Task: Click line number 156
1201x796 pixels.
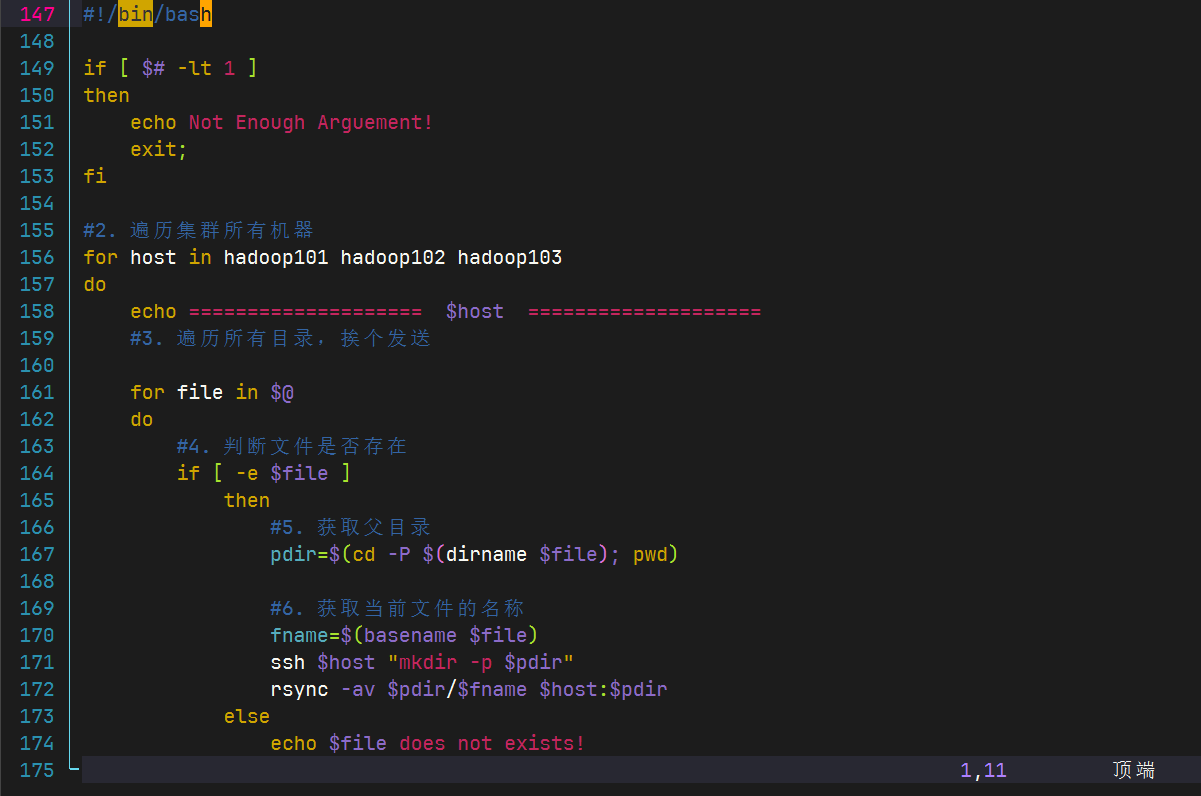Action: pos(37,257)
